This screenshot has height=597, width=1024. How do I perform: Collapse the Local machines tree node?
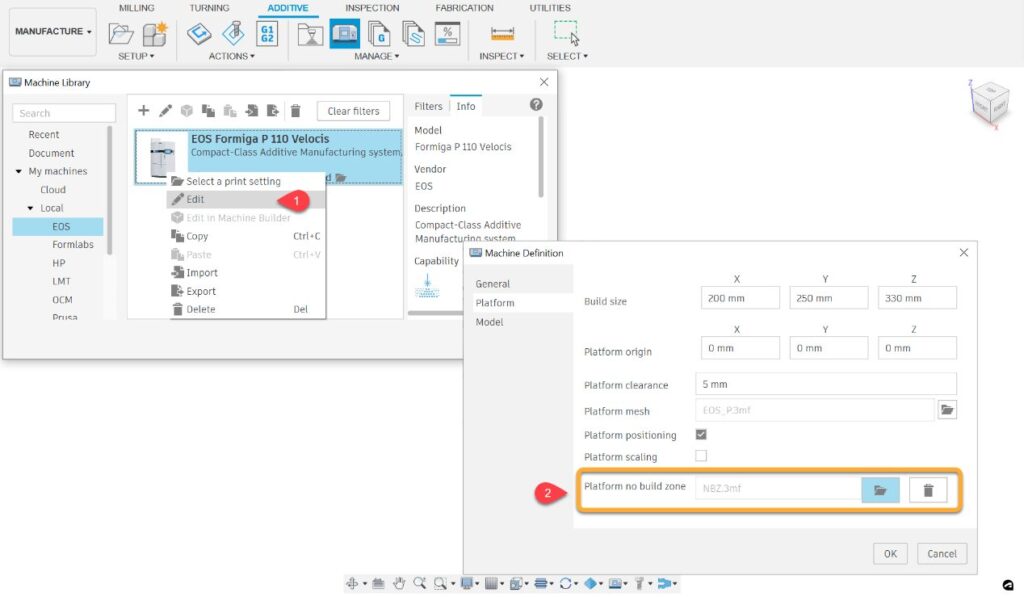[32, 207]
